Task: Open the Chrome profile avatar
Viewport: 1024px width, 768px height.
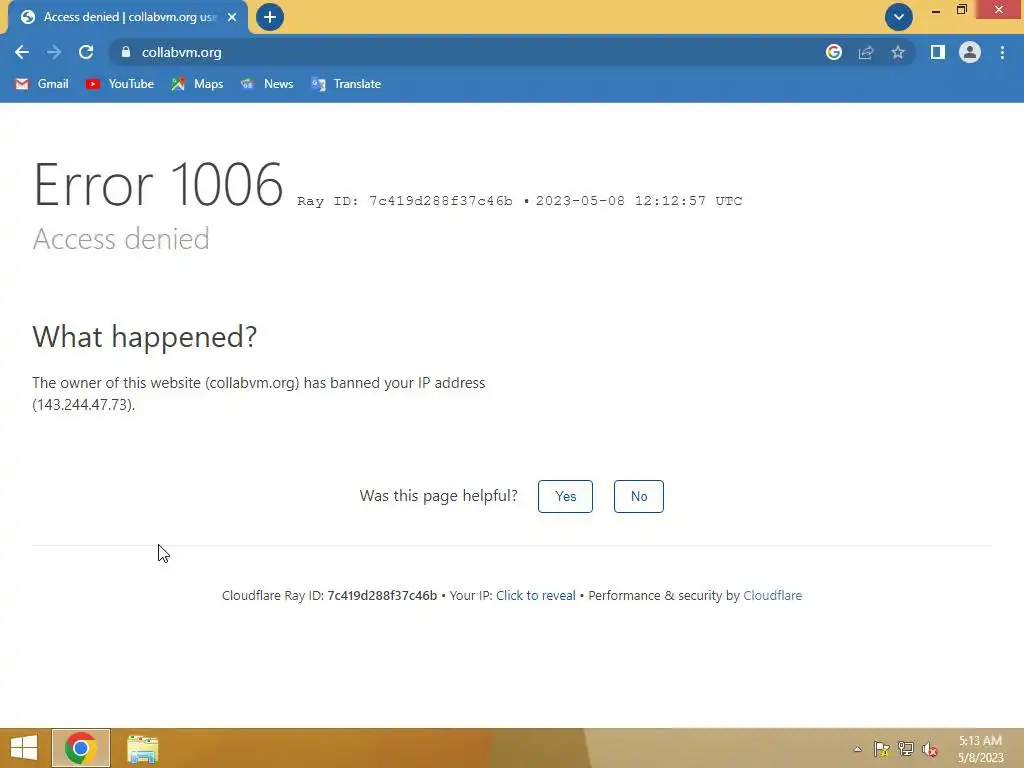Action: click(x=970, y=52)
